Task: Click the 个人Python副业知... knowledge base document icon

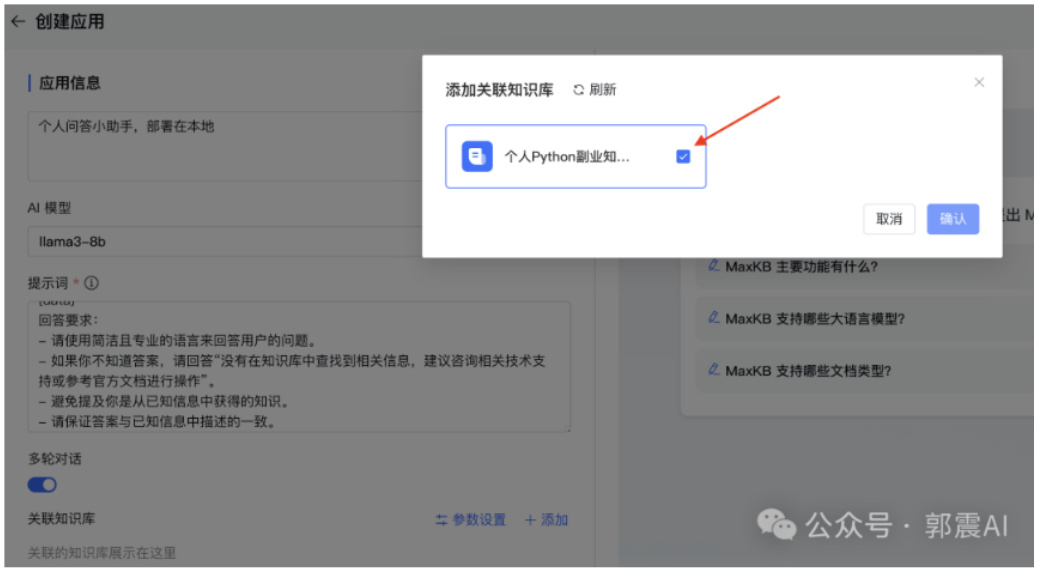Action: tap(477, 156)
